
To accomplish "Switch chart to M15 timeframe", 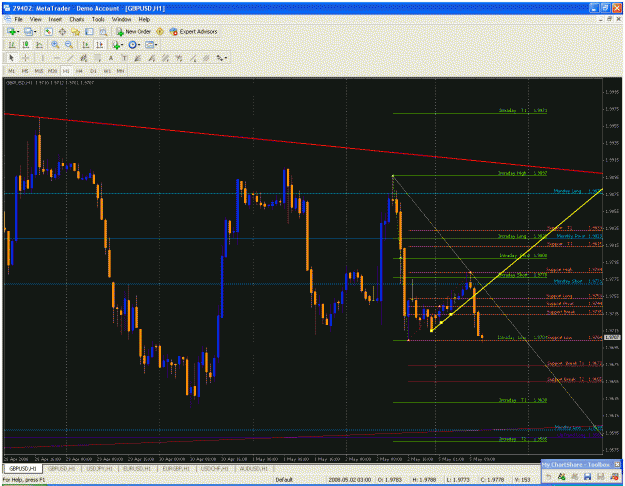I will click(39, 71).
